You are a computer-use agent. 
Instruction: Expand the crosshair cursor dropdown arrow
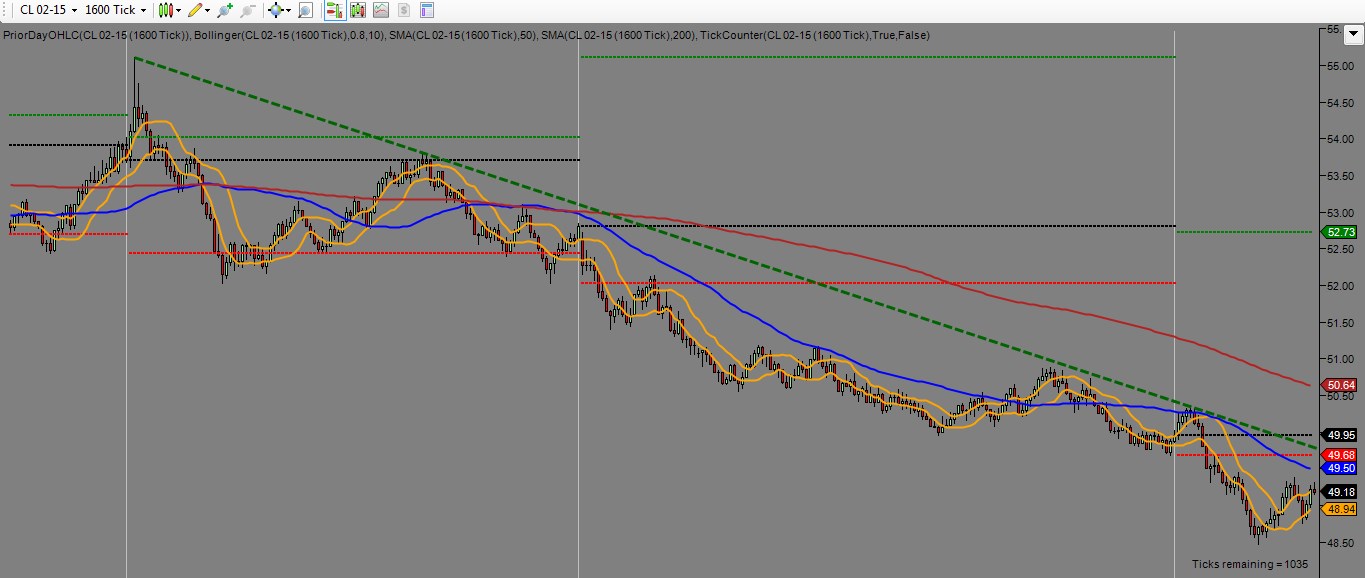288,10
